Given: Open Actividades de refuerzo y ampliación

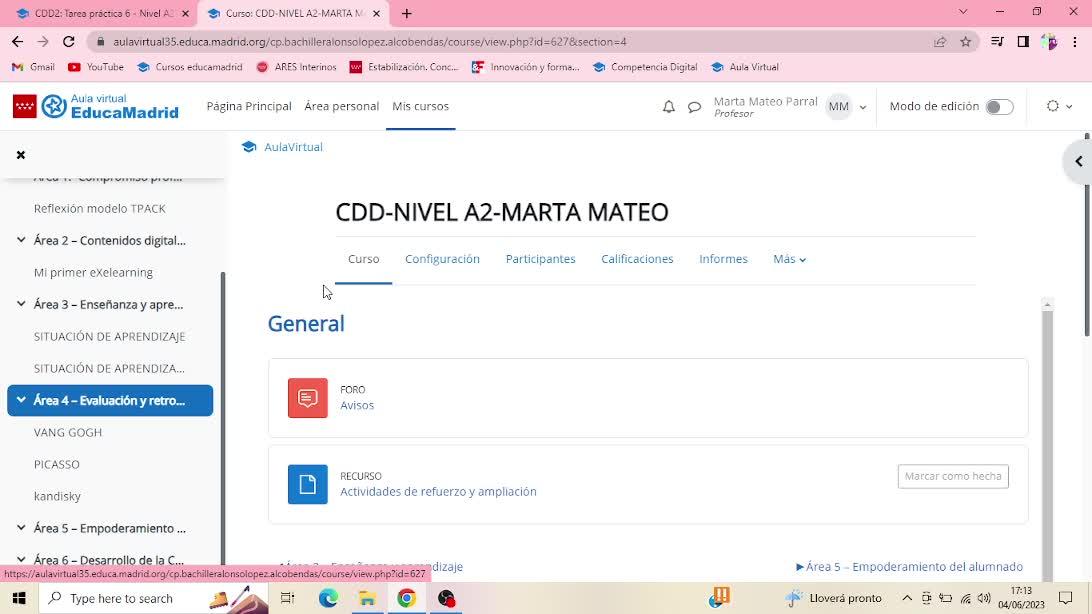Looking at the screenshot, I should pos(438,491).
